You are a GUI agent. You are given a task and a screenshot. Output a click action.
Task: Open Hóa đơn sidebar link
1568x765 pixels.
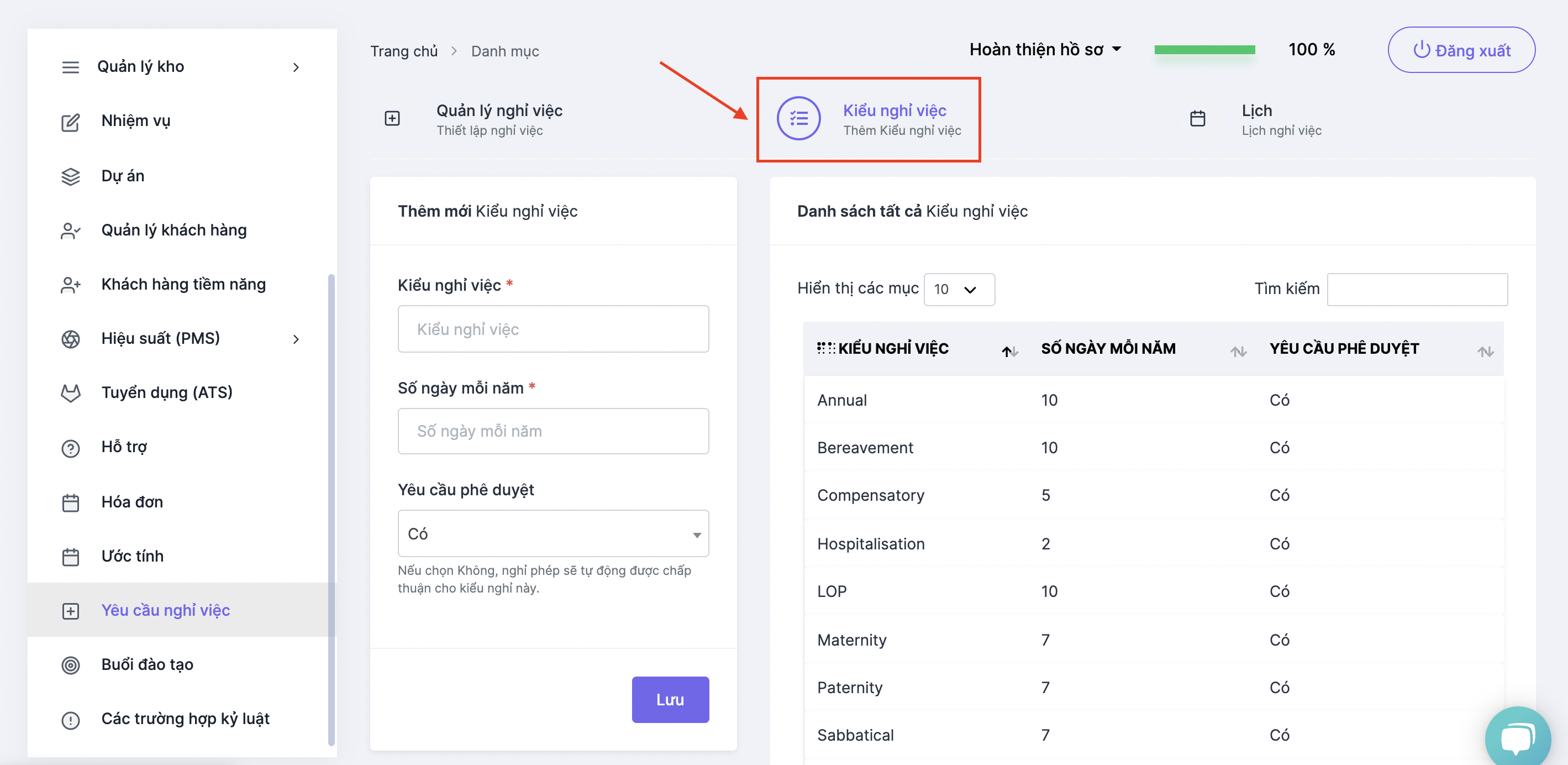(132, 502)
